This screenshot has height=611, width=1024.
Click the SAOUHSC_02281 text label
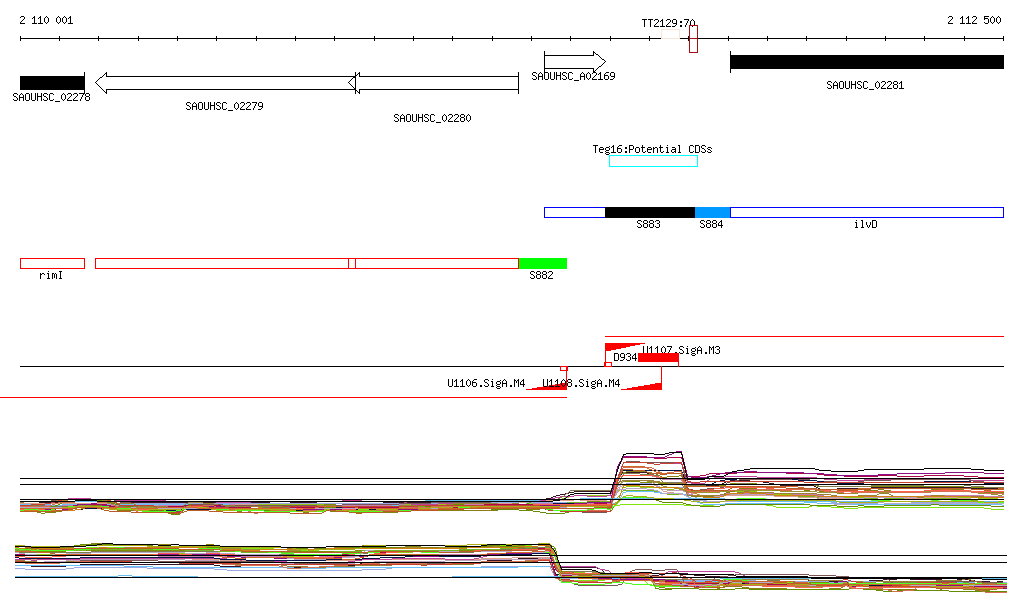(x=865, y=86)
